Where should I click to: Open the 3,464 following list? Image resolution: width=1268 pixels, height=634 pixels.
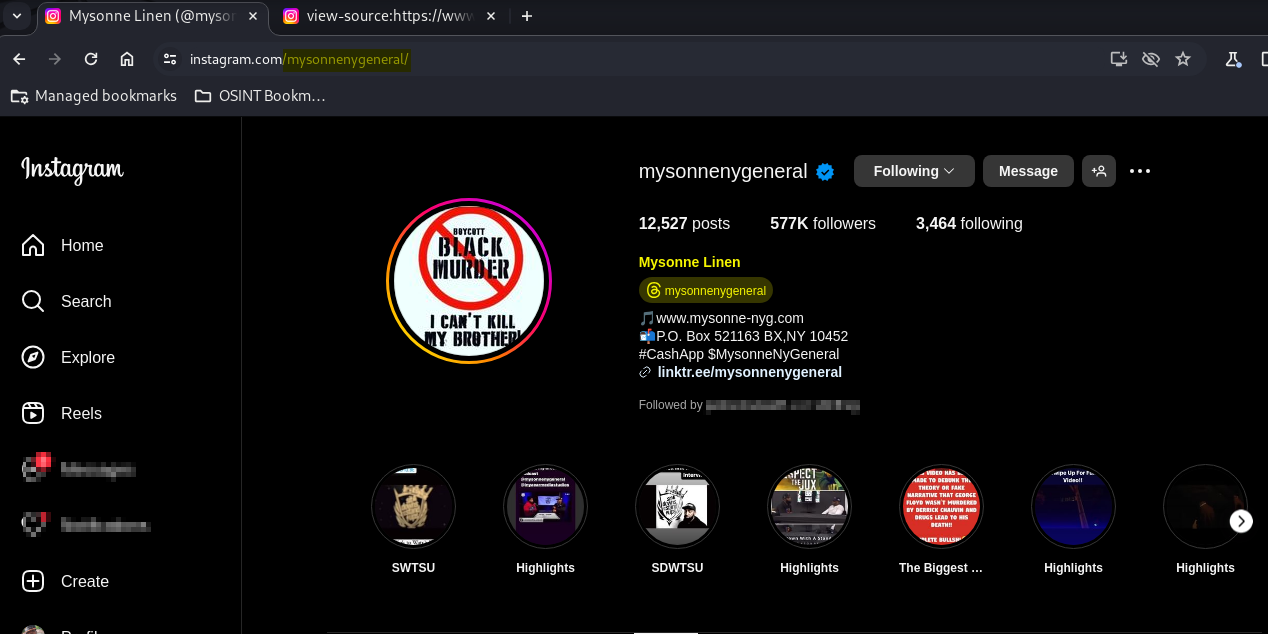click(x=969, y=223)
